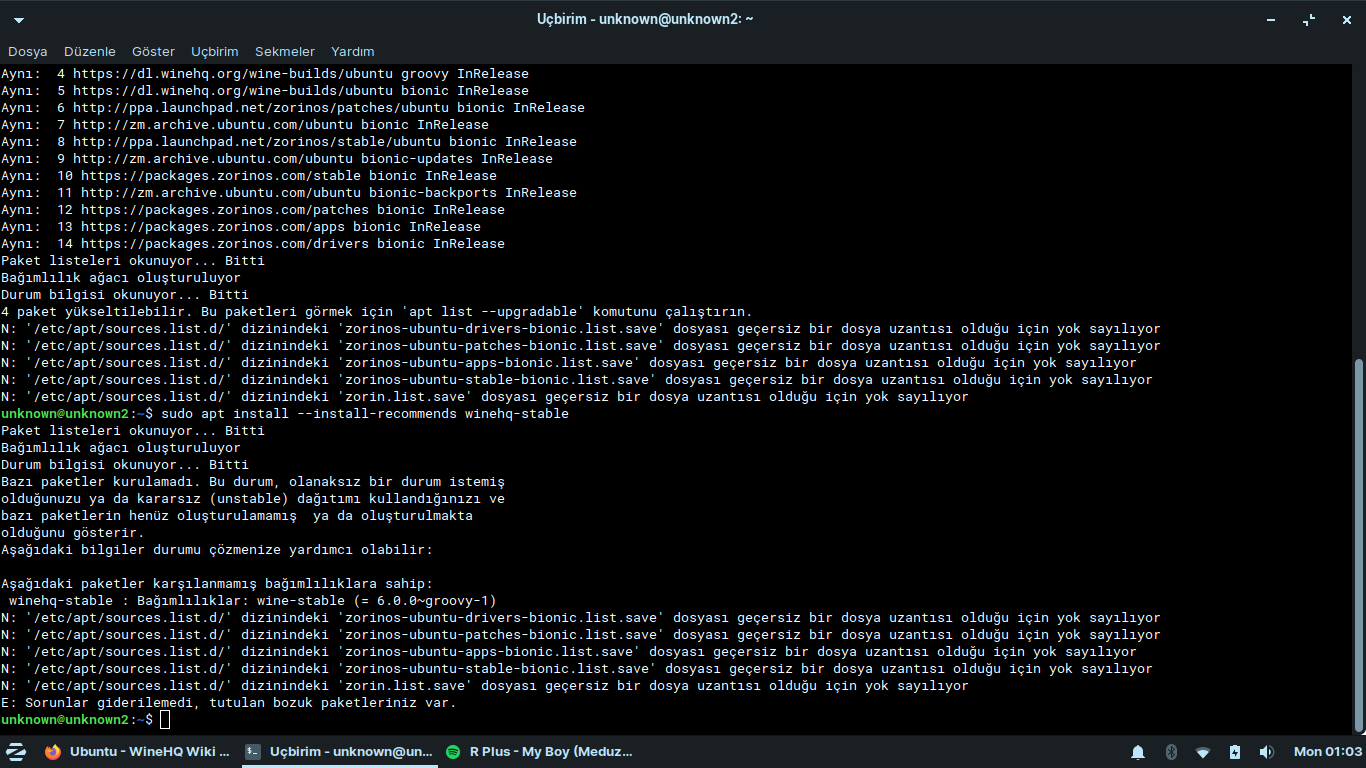The image size is (1366, 768).
Task: Click the terminal title 'Uçbirim - unknown@unknown2: ~'
Action: [x=645, y=20]
